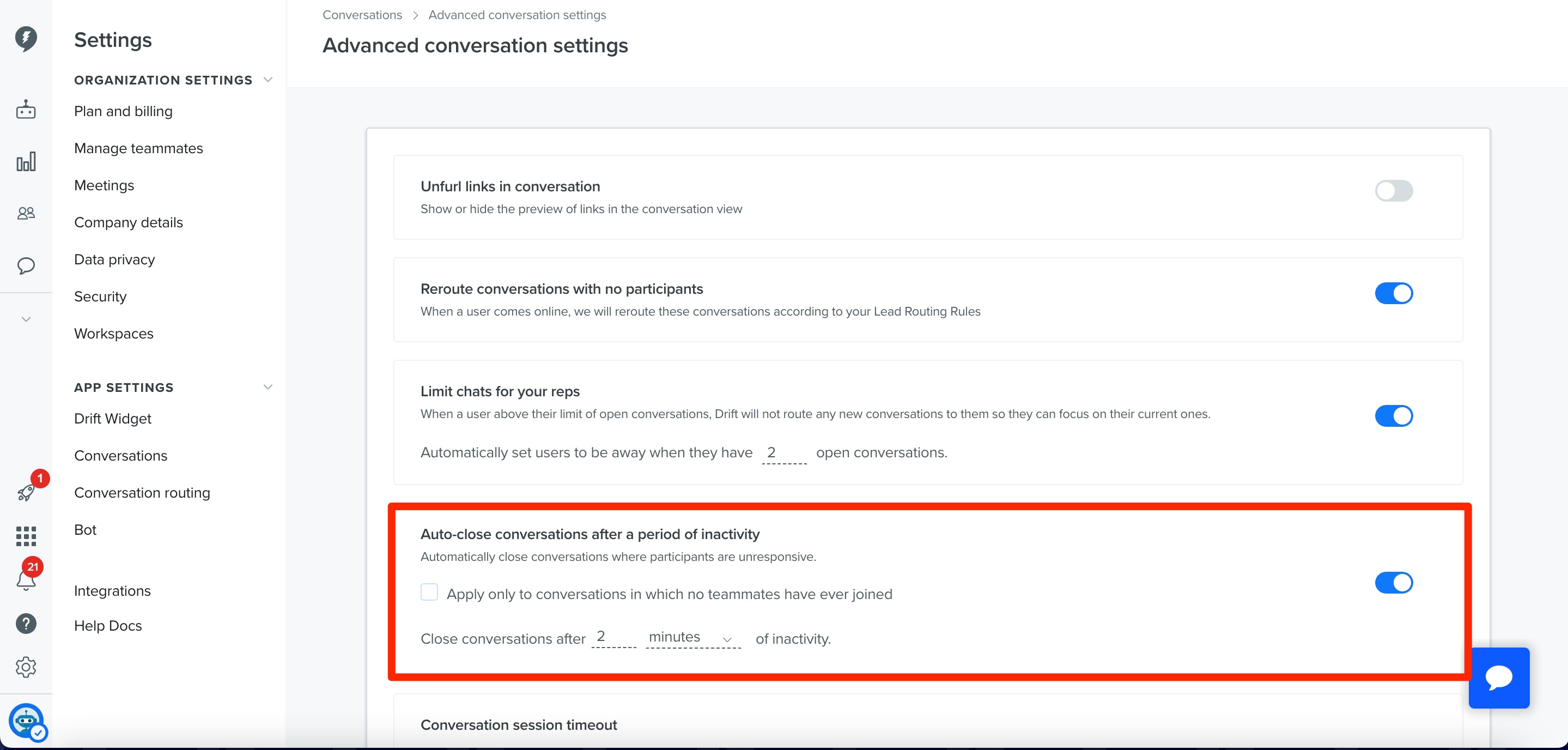The image size is (1568, 750).
Task: Open the bar chart reports icon
Action: 26,161
